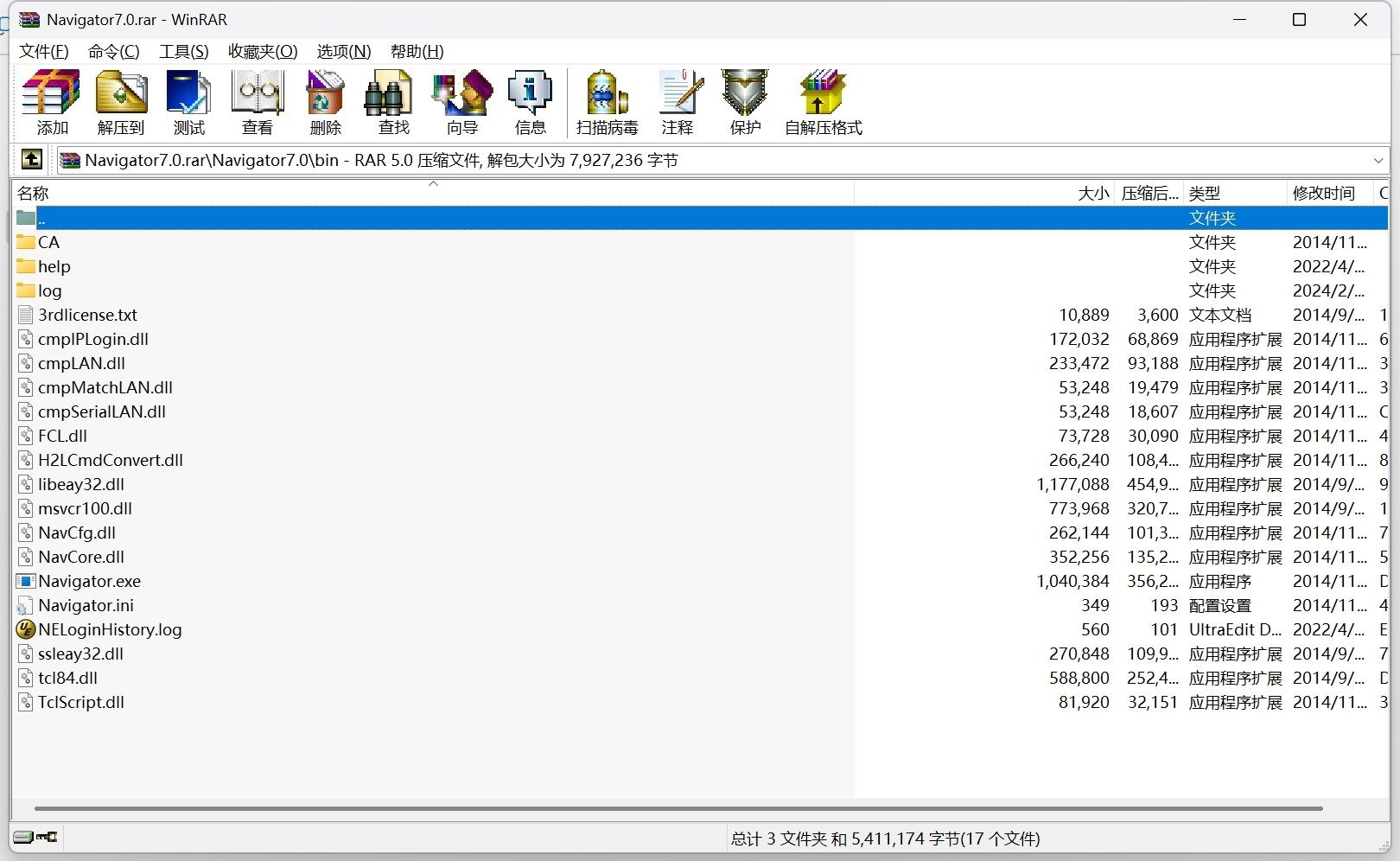The height and width of the screenshot is (861, 1400).
Task: Click the 2024/2 date of log folder
Action: click(x=1329, y=290)
